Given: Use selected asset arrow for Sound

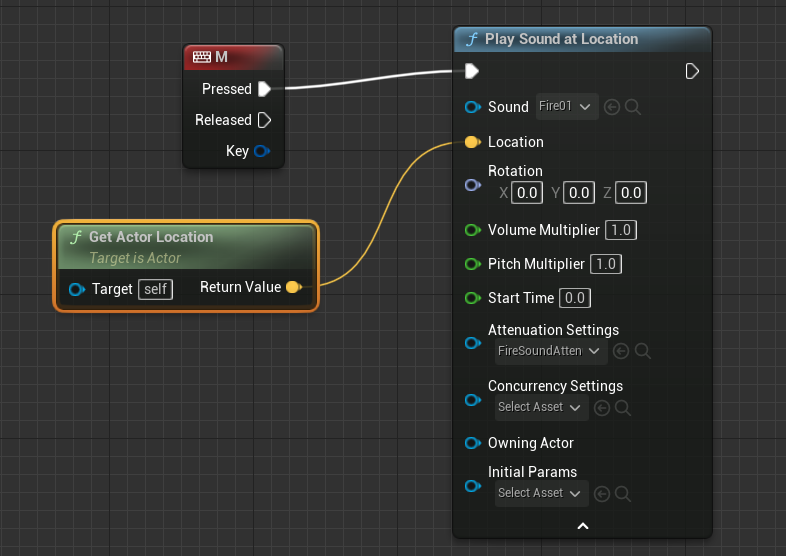Looking at the screenshot, I should point(612,106).
